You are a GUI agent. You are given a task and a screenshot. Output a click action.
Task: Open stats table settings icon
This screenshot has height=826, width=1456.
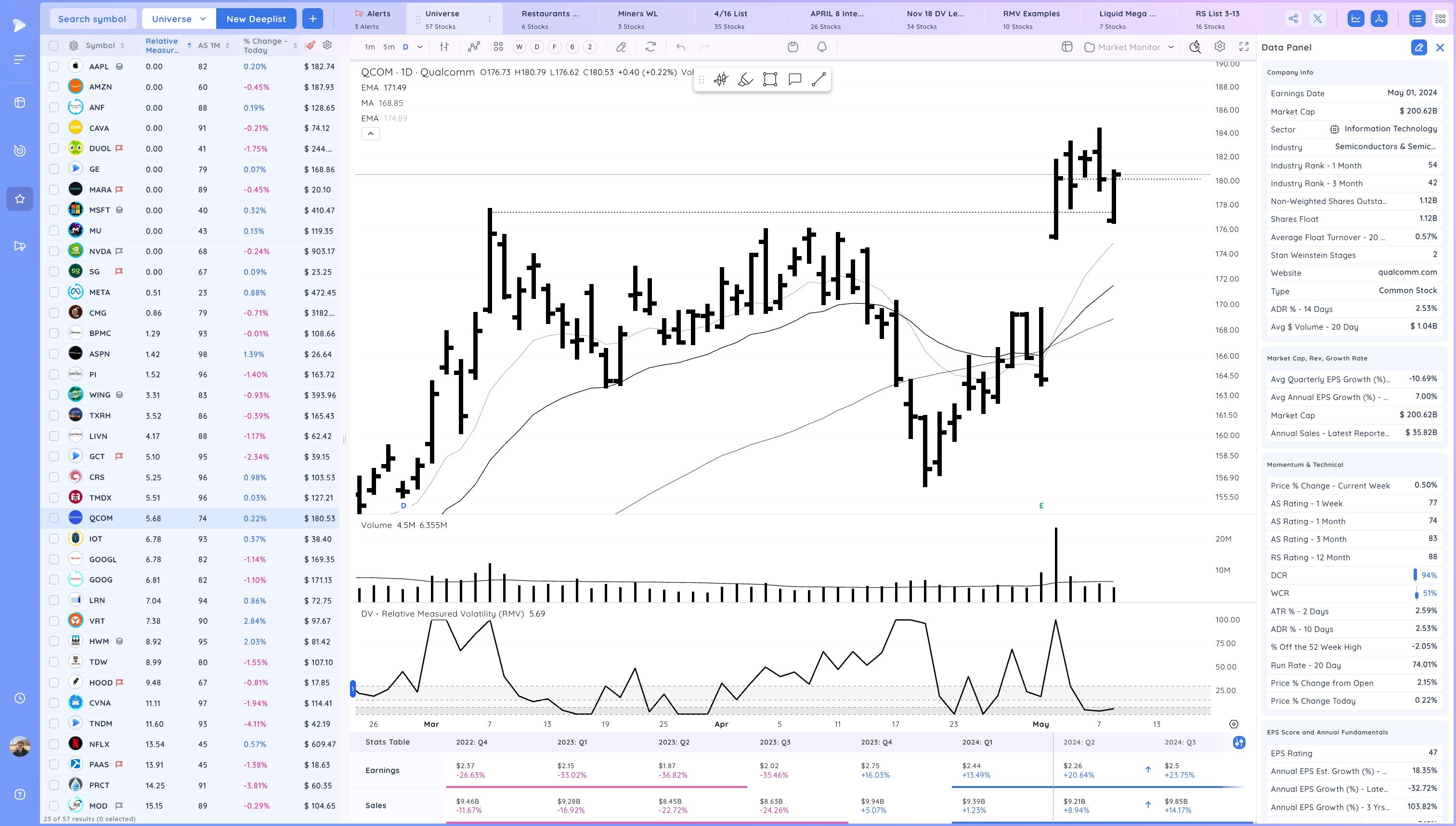click(1239, 743)
